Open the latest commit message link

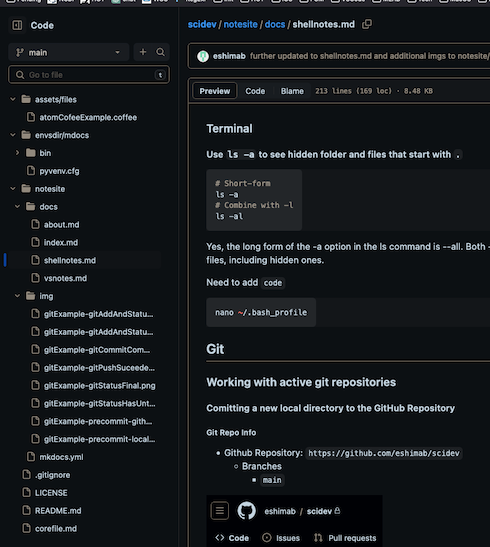(370, 56)
